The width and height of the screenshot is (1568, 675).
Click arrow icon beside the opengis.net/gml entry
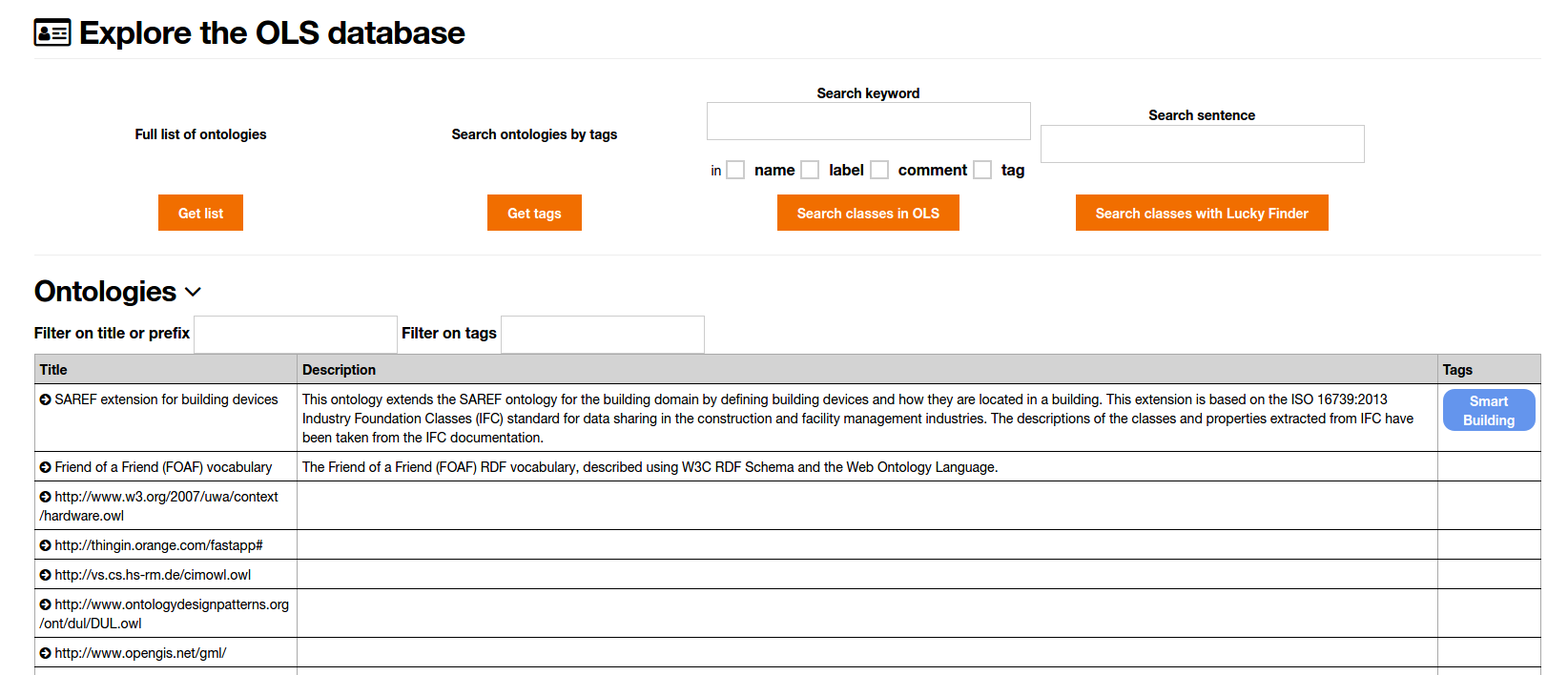pyautogui.click(x=45, y=653)
